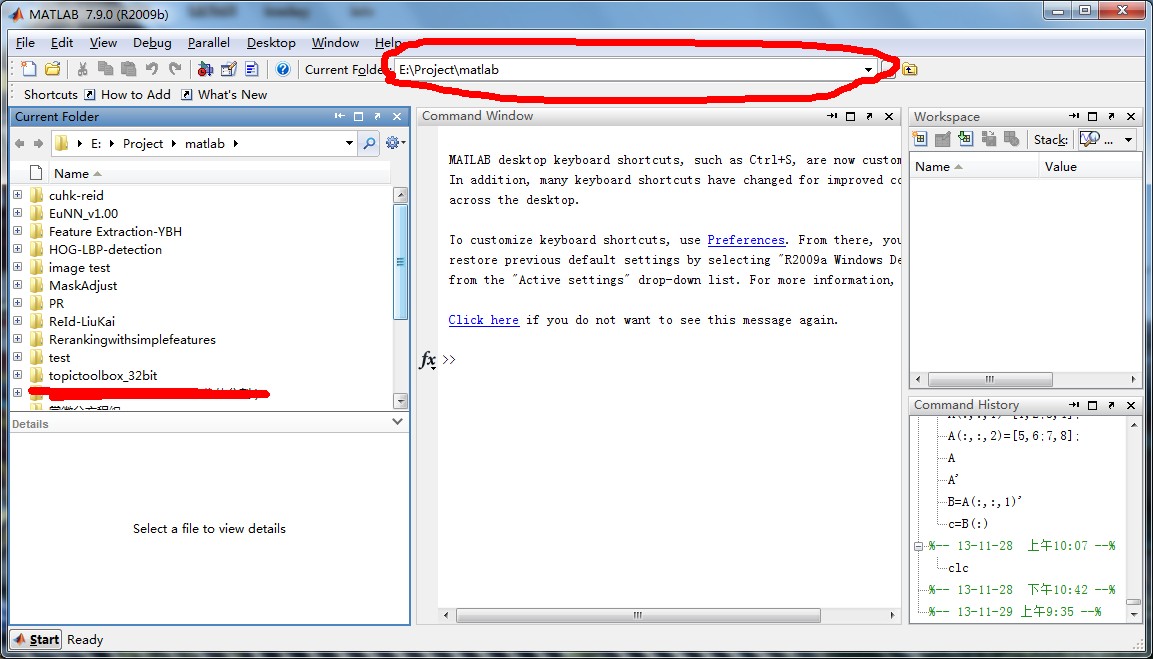Expand the topictoolbox_32bit folder
This screenshot has height=659, width=1153.
pos(18,375)
